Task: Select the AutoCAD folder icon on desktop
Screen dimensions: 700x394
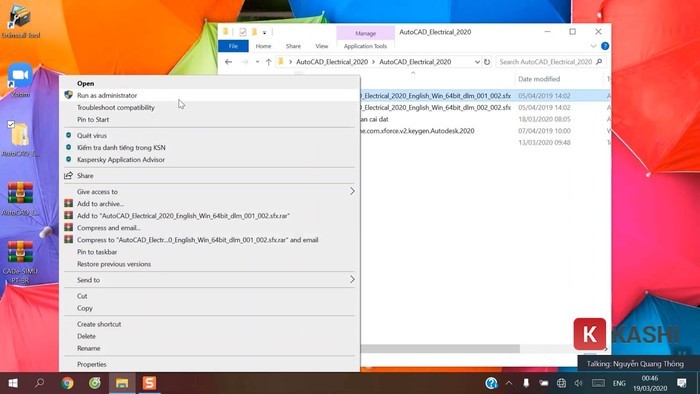Action: coord(20,139)
